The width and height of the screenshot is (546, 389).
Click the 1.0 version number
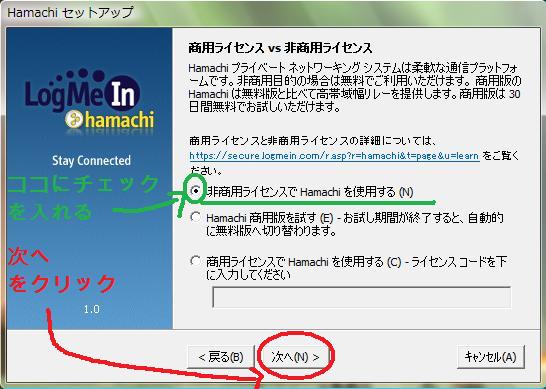92,309
